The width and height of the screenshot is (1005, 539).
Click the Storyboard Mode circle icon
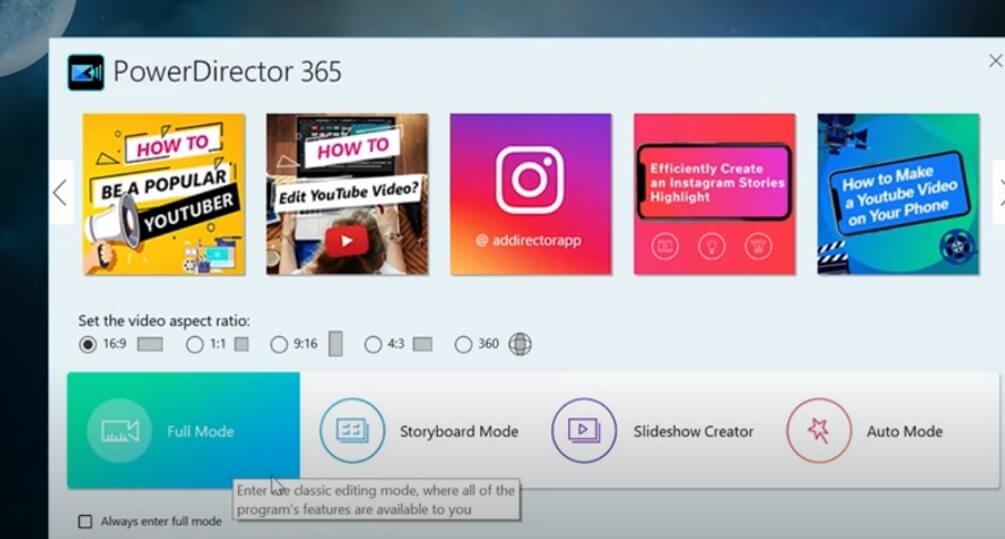[x=353, y=431]
